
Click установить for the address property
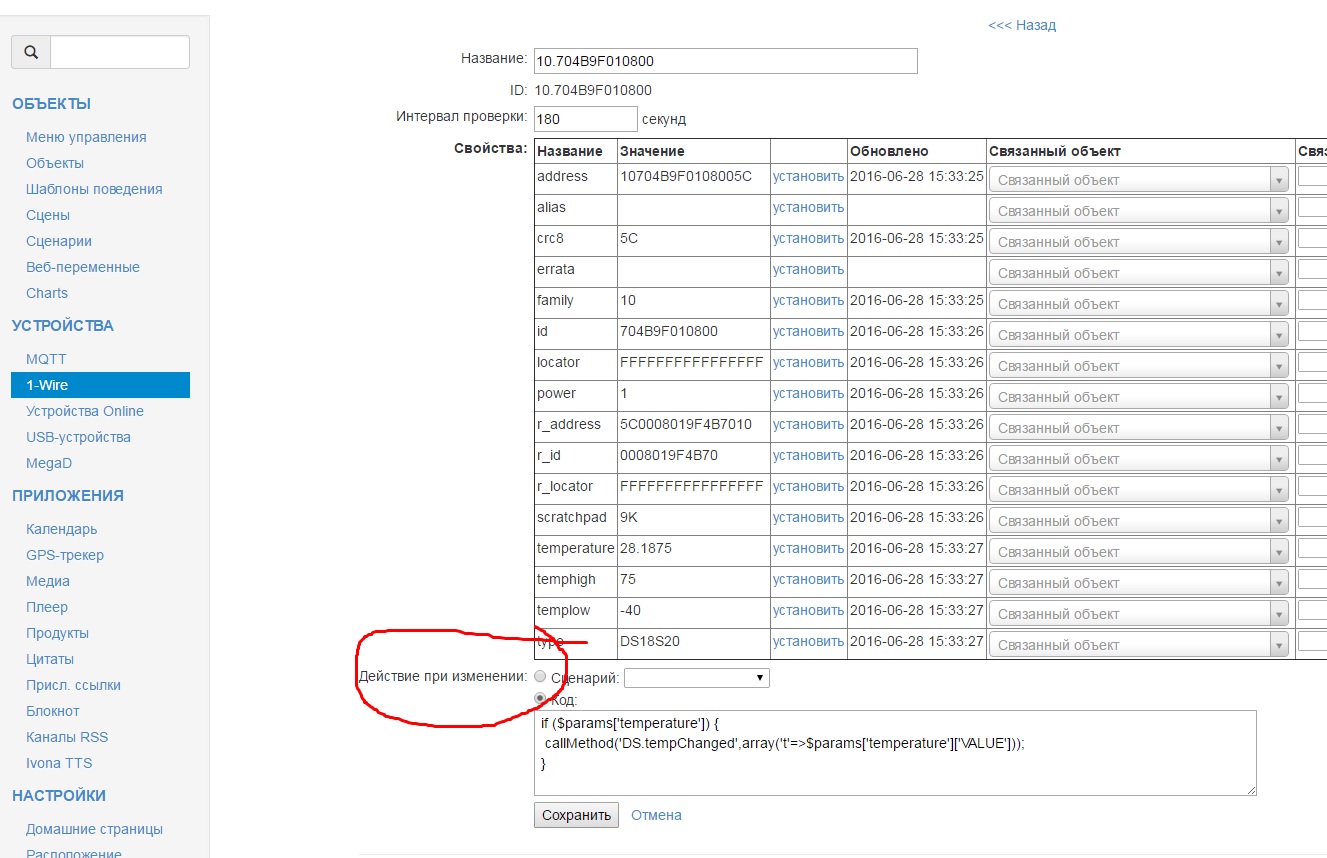(x=809, y=176)
